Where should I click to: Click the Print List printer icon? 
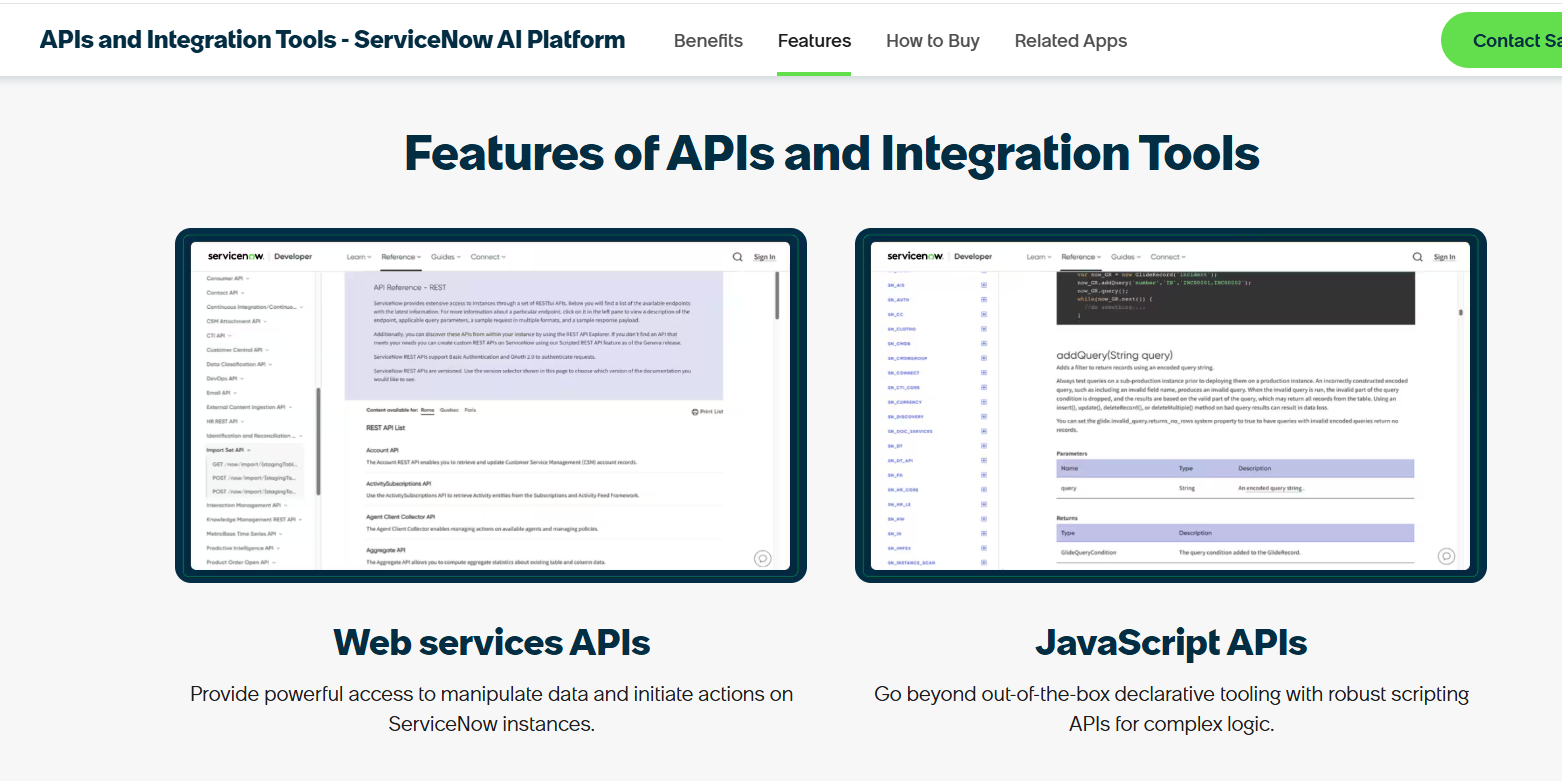(x=695, y=412)
